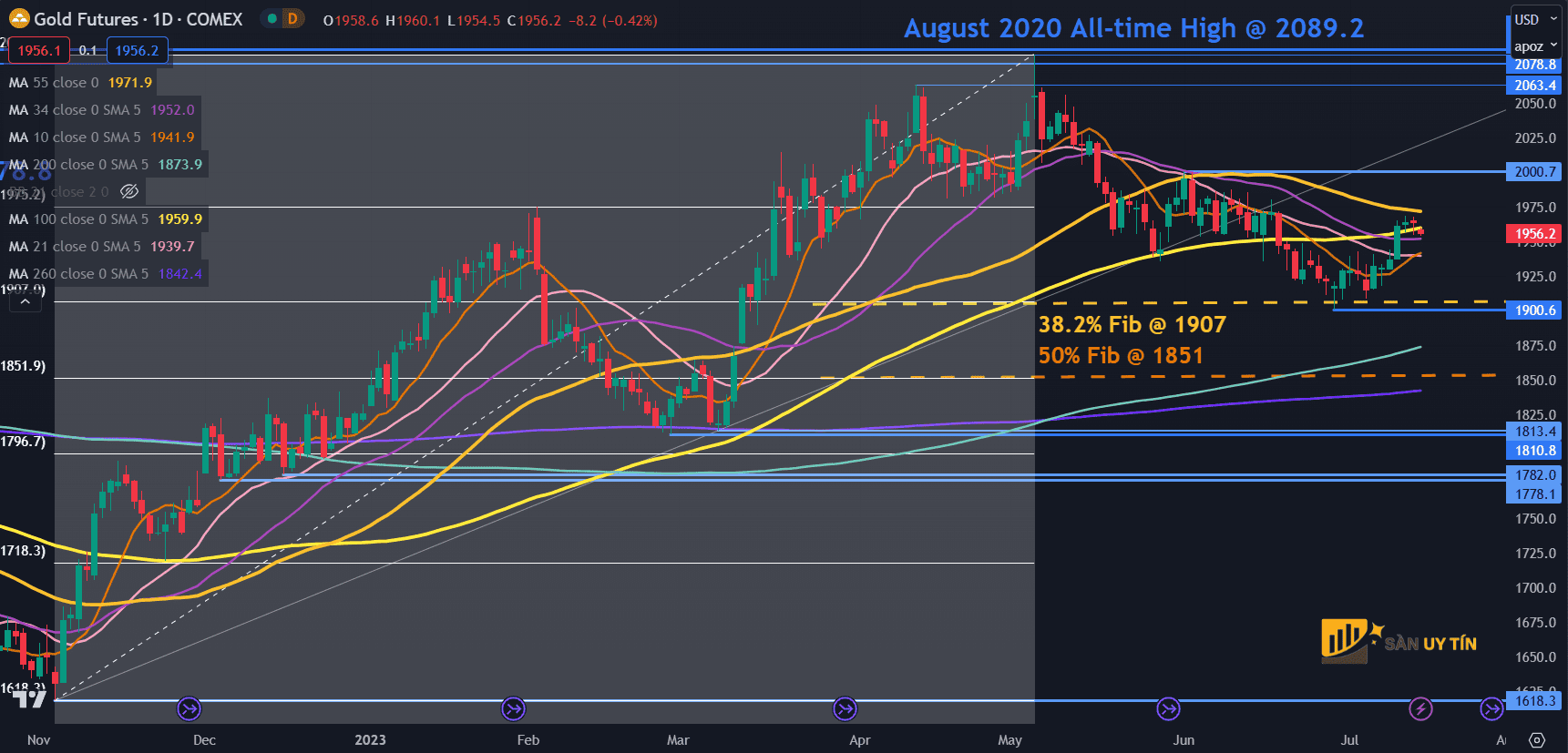Select the August 2020 All-time High annotation

[x=1134, y=28]
